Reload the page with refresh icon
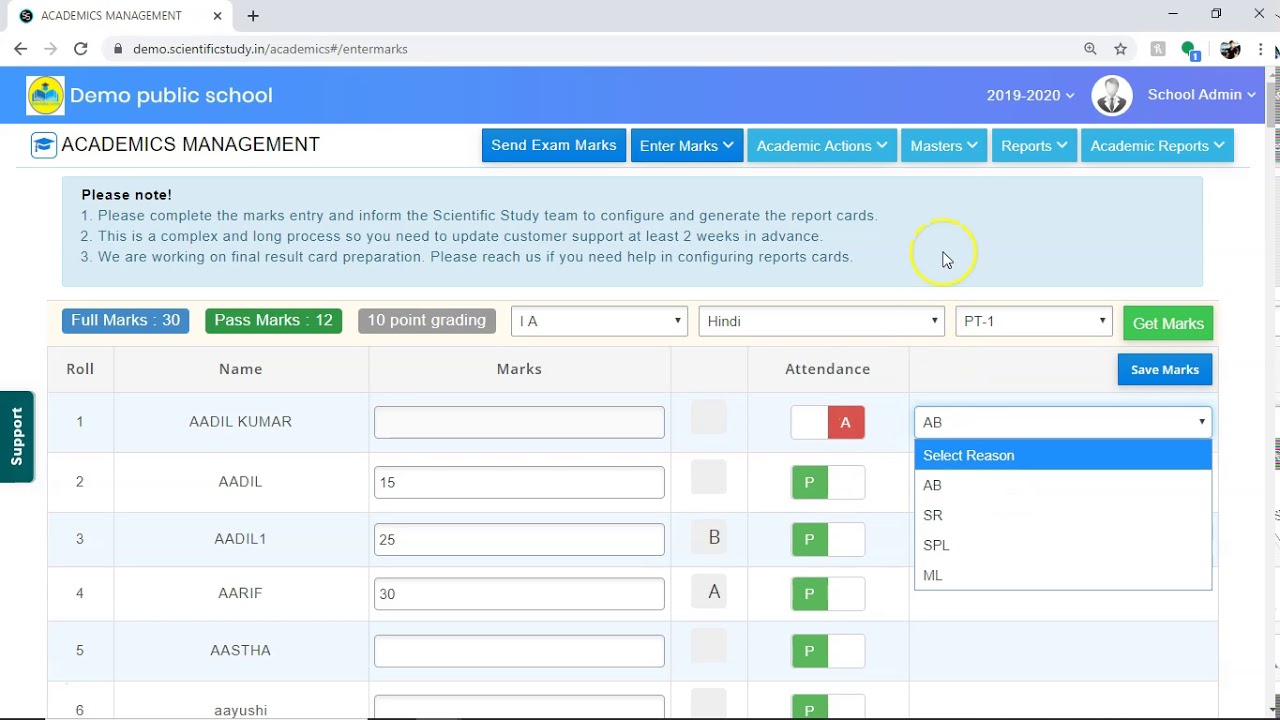Viewport: 1280px width, 720px height. [x=81, y=48]
